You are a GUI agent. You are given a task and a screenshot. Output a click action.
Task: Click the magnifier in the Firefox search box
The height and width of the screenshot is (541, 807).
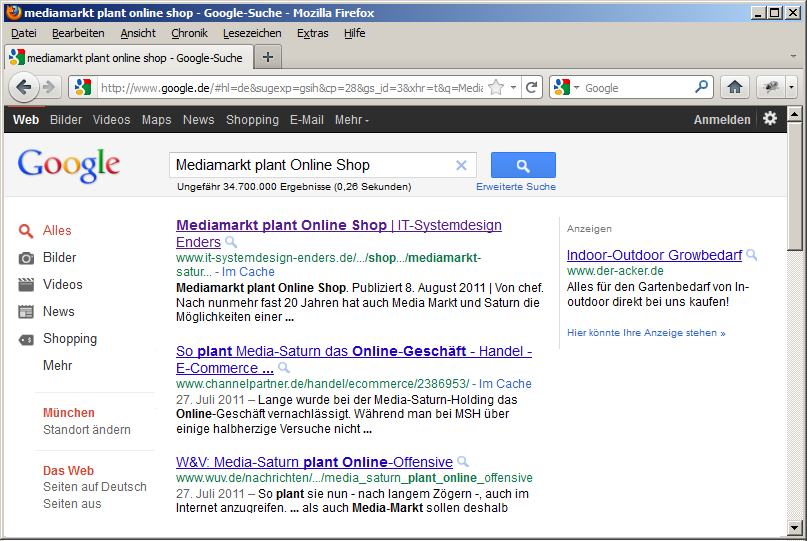pos(701,87)
